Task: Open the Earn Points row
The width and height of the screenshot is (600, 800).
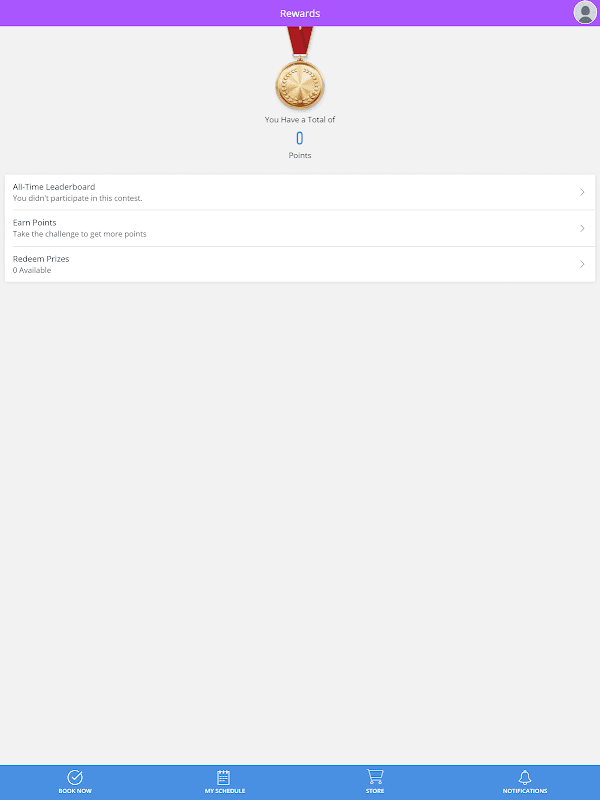Action: click(x=300, y=228)
